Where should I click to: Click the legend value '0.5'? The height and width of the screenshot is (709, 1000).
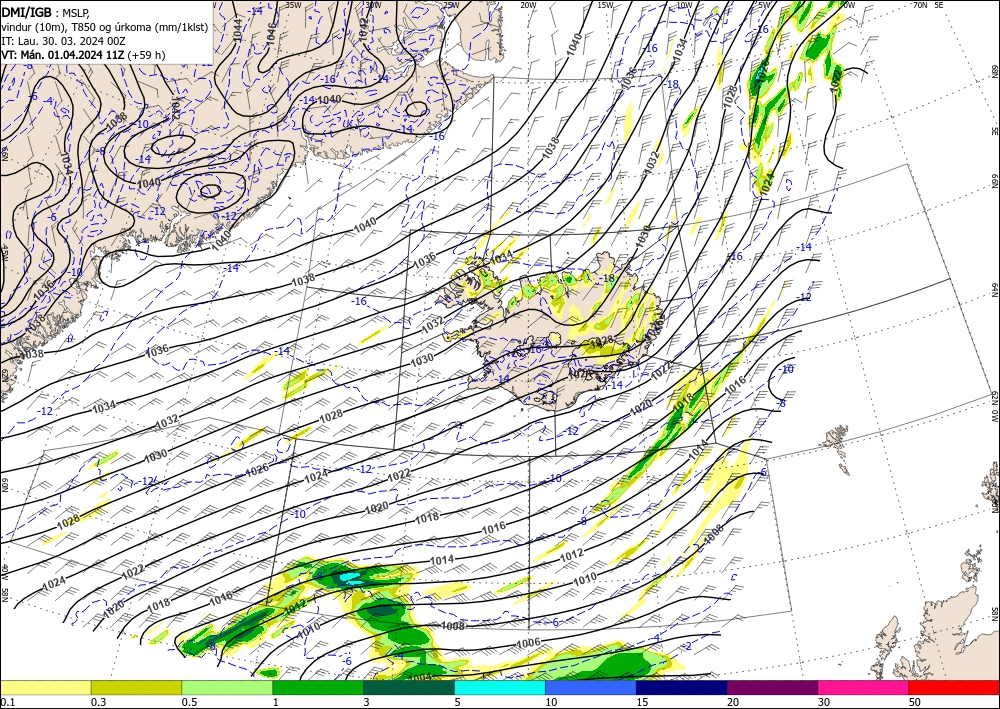[x=188, y=702]
